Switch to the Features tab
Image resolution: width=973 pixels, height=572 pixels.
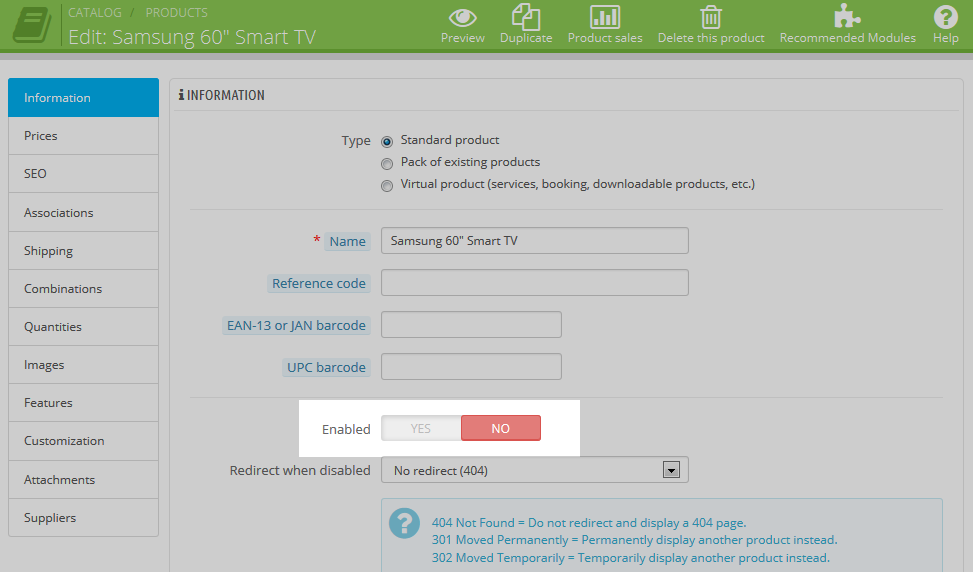(83, 403)
